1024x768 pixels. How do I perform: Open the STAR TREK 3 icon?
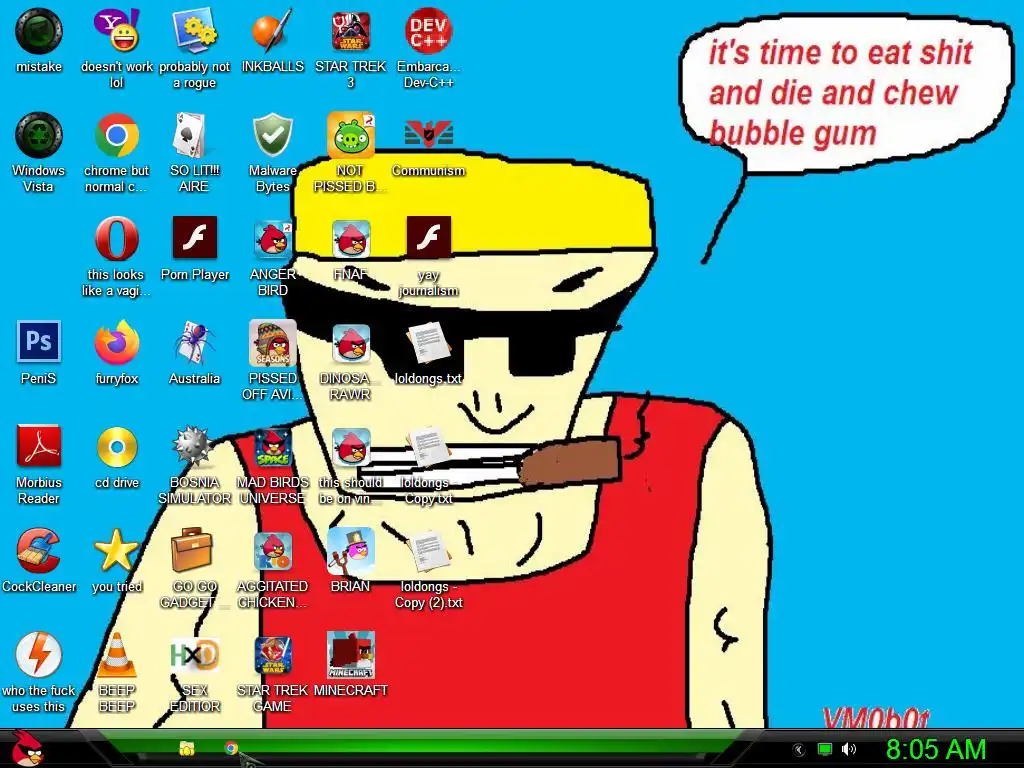pyautogui.click(x=351, y=31)
